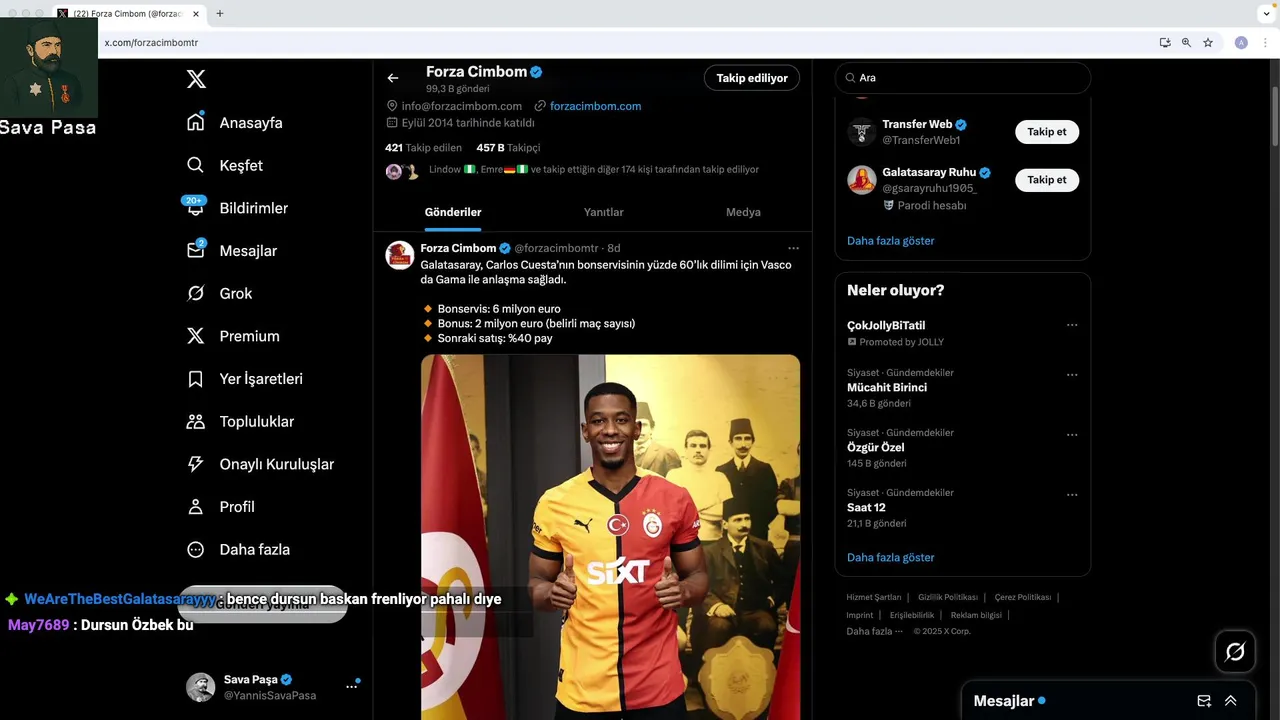Open the Galatasaray Ruhu profile name
Viewport: 1280px width, 720px height.
(929, 172)
